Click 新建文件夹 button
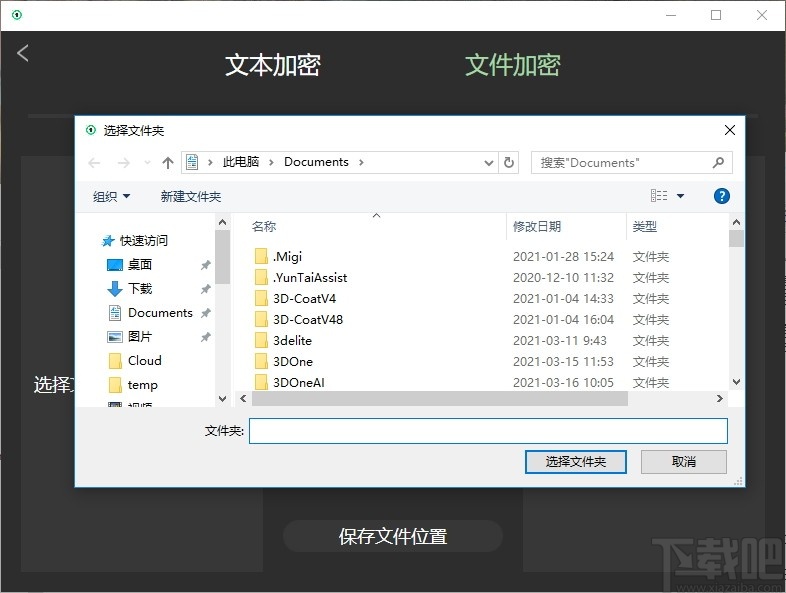This screenshot has height=593, width=786. (x=190, y=196)
